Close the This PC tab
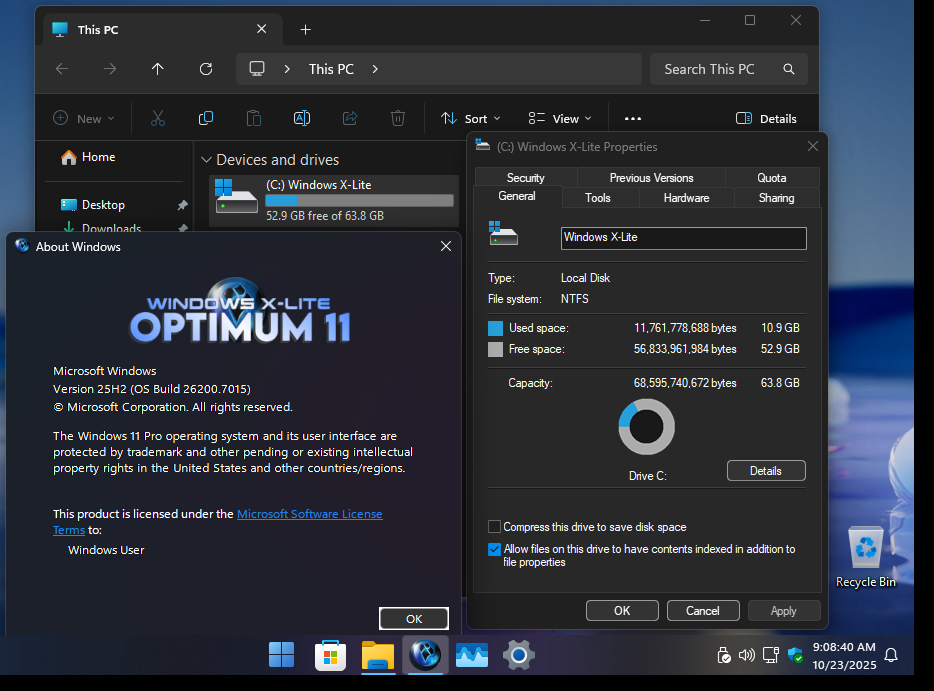934x691 pixels. click(x=261, y=29)
